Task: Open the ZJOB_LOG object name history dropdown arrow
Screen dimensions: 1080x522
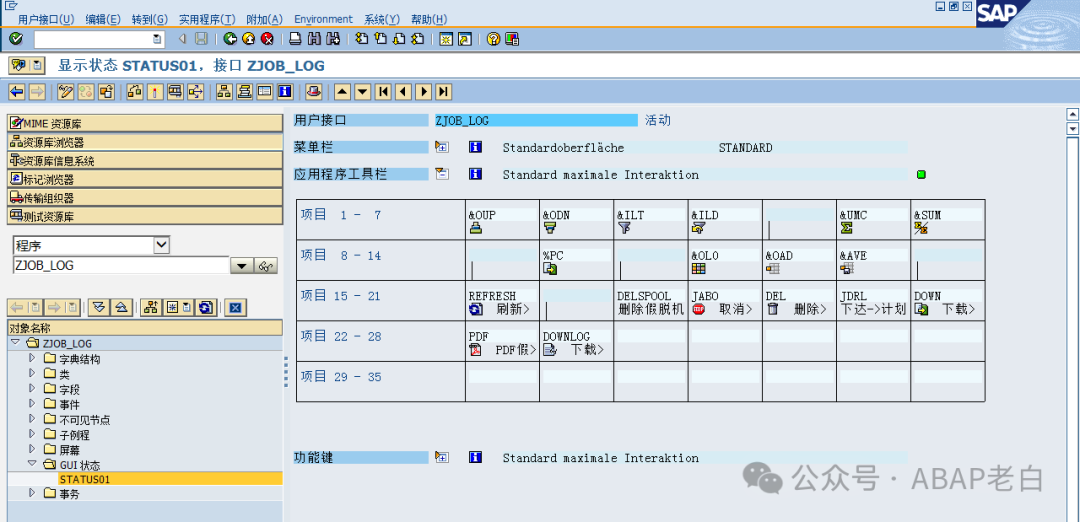Action: coord(241,266)
